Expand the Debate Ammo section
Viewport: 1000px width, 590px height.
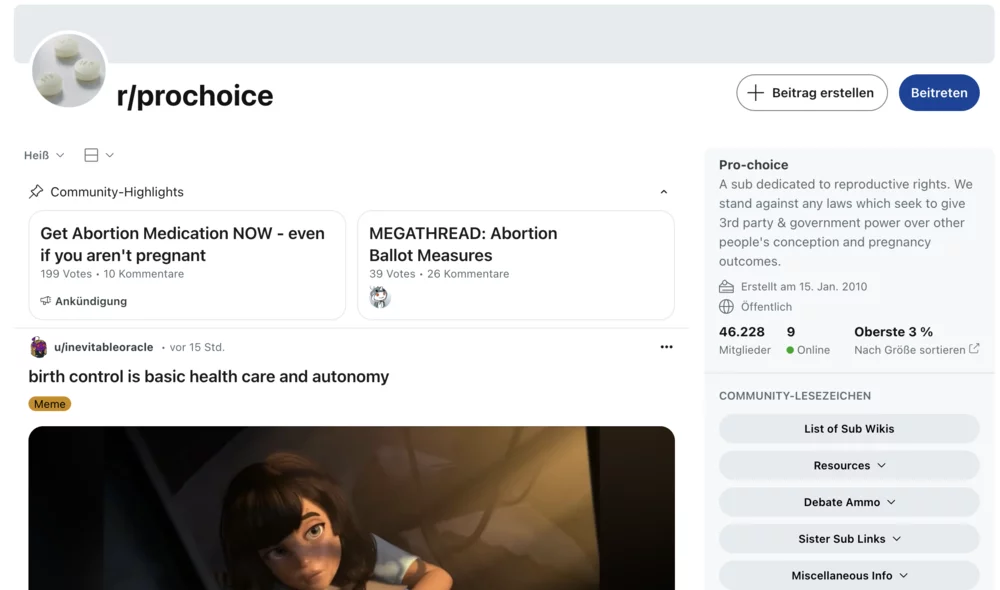848,501
